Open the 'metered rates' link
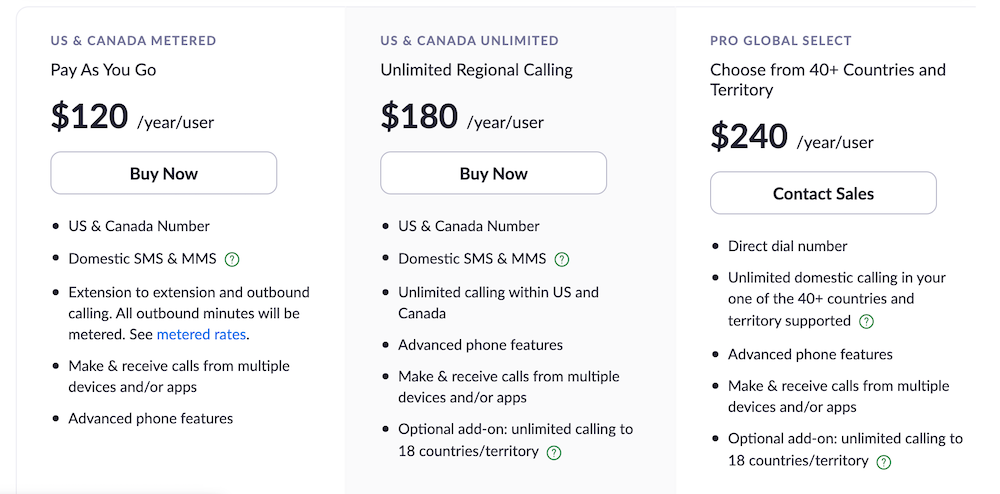This screenshot has width=1000, height=494. pyautogui.click(x=201, y=335)
